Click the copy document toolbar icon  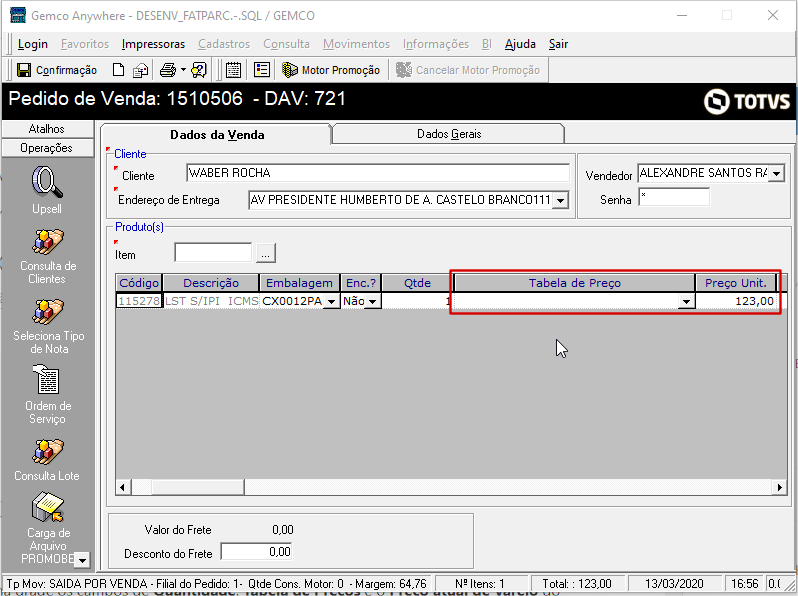[x=140, y=70]
